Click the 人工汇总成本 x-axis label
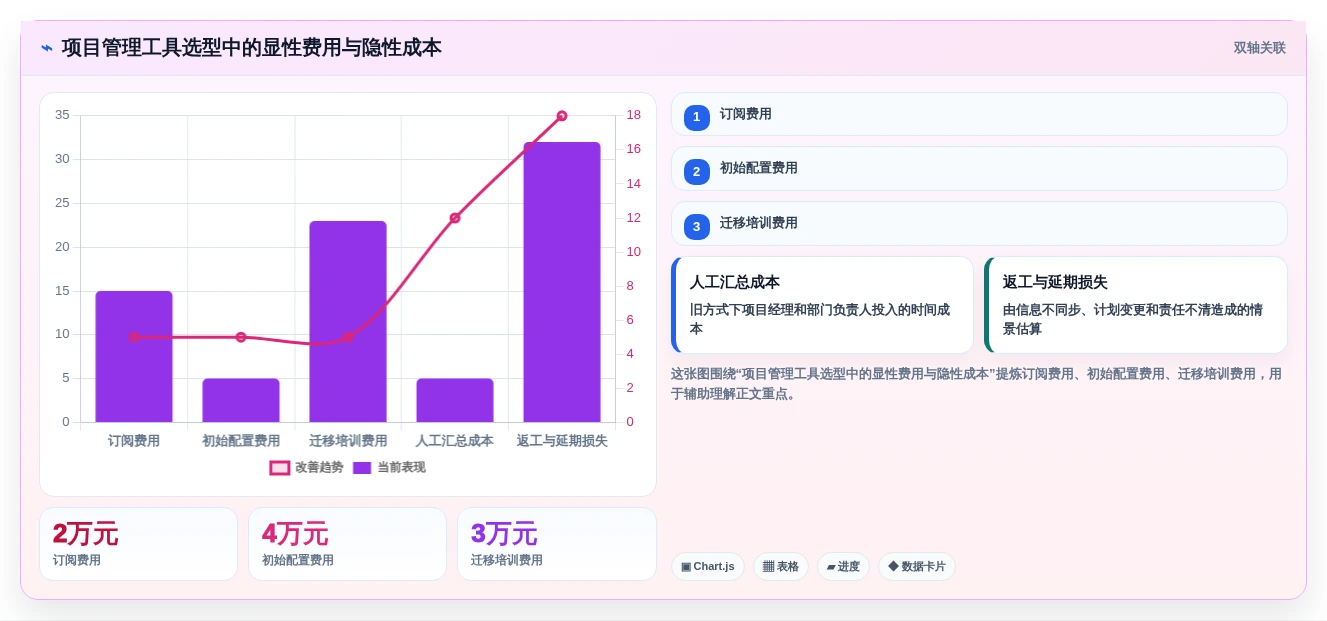Image resolution: width=1327 pixels, height=621 pixels. tap(455, 441)
